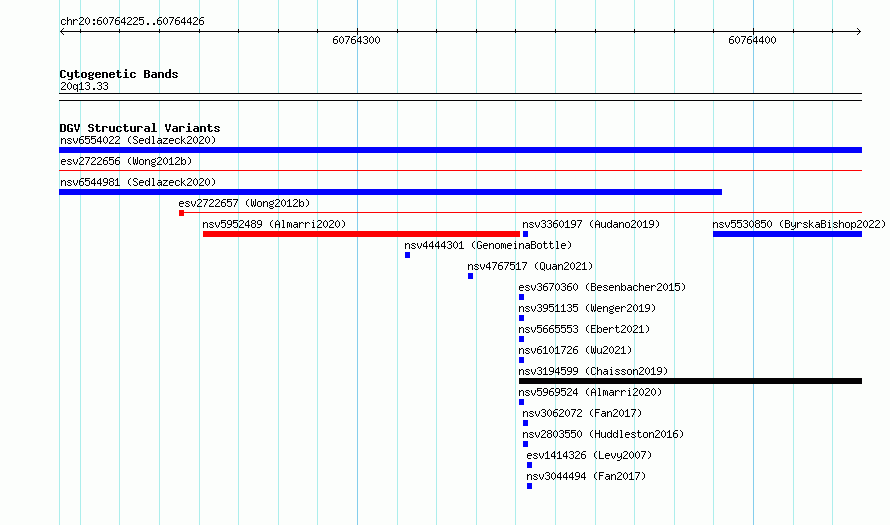Click the esv2722656 (Wong2012b) thin red line
The width and height of the screenshot is (890, 525).
pyautogui.click(x=460, y=170)
